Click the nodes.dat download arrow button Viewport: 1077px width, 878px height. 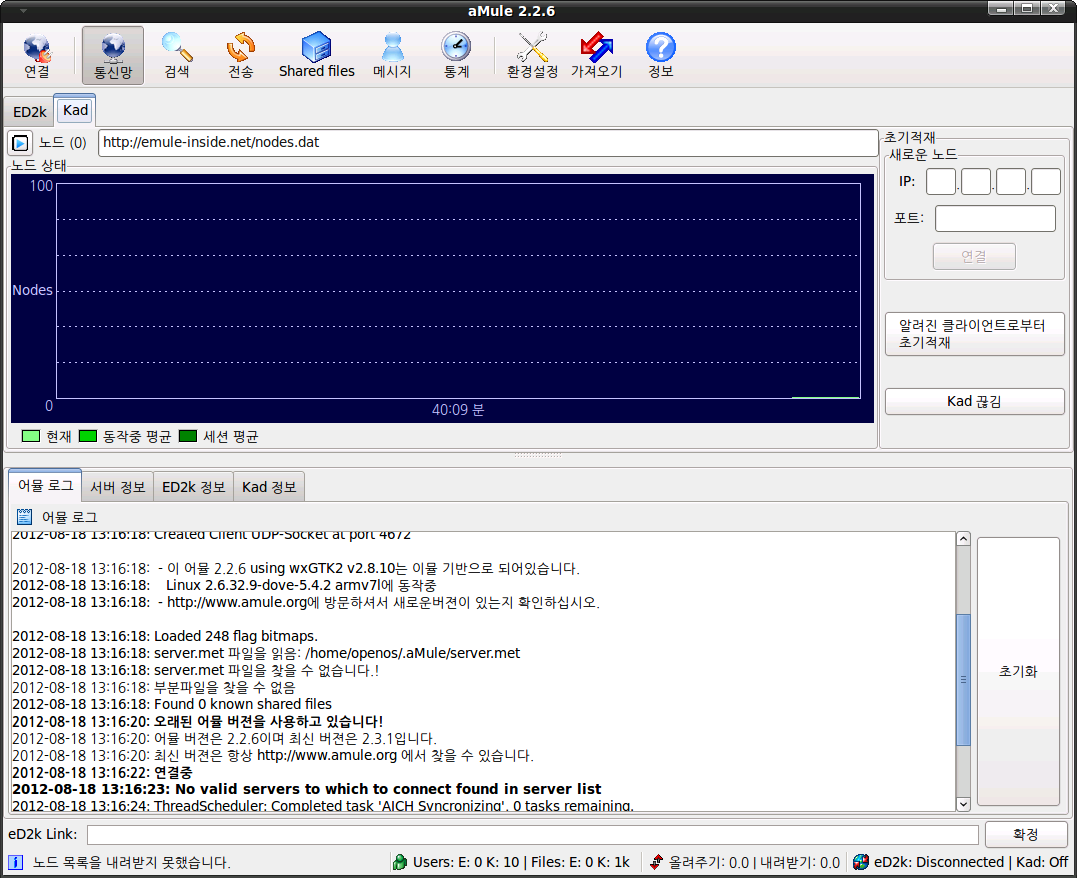pos(20,143)
